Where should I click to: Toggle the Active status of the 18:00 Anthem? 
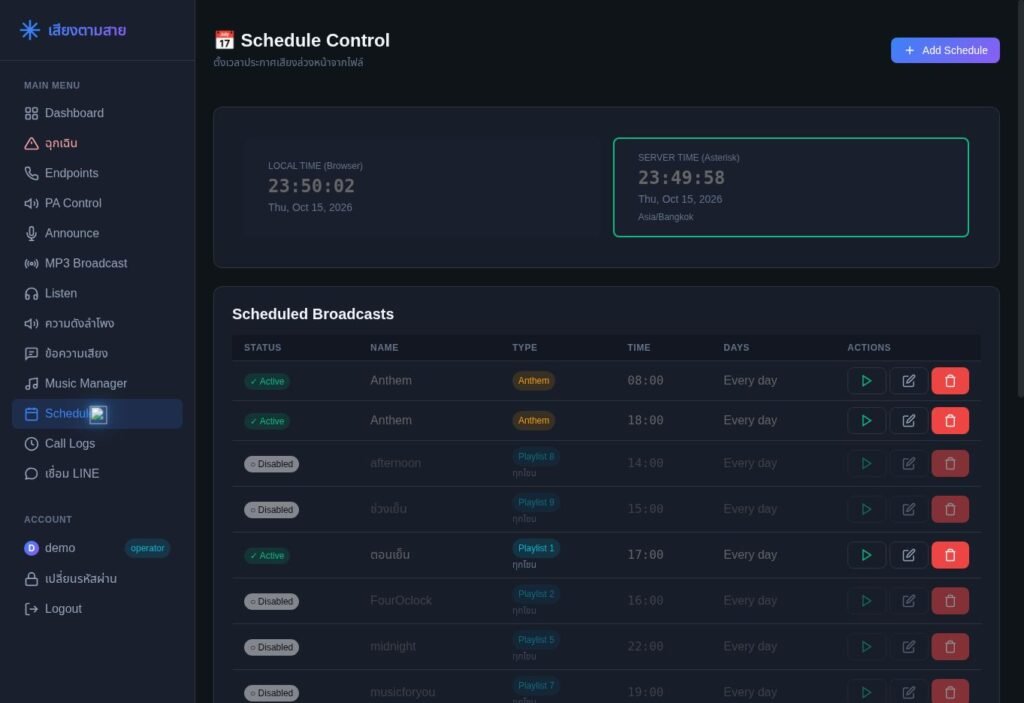(x=267, y=421)
